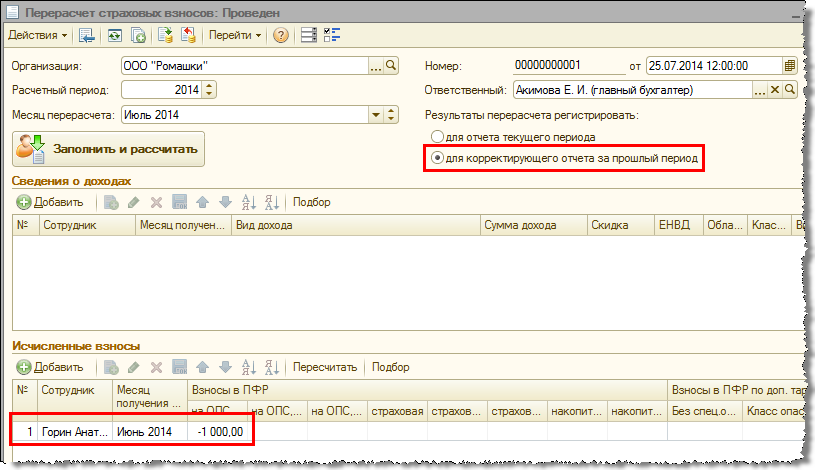815x470 pixels.
Task: Click the magnifier icon in Организация field
Action: [391, 66]
